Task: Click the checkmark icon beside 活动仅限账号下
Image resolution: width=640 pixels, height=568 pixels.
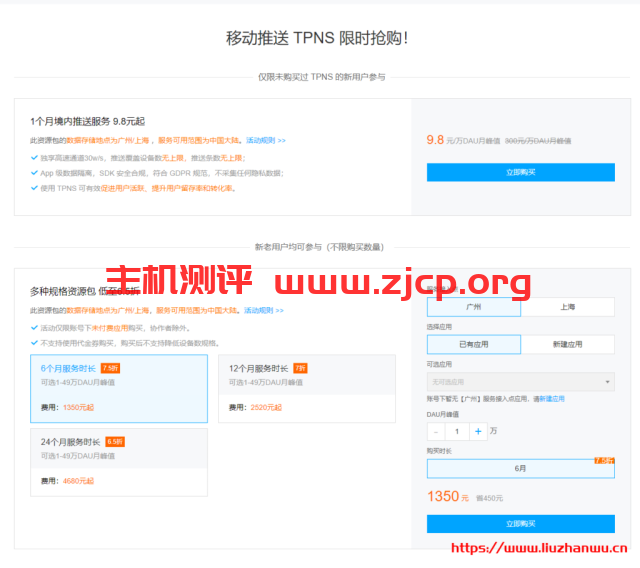Action: (x=34, y=328)
